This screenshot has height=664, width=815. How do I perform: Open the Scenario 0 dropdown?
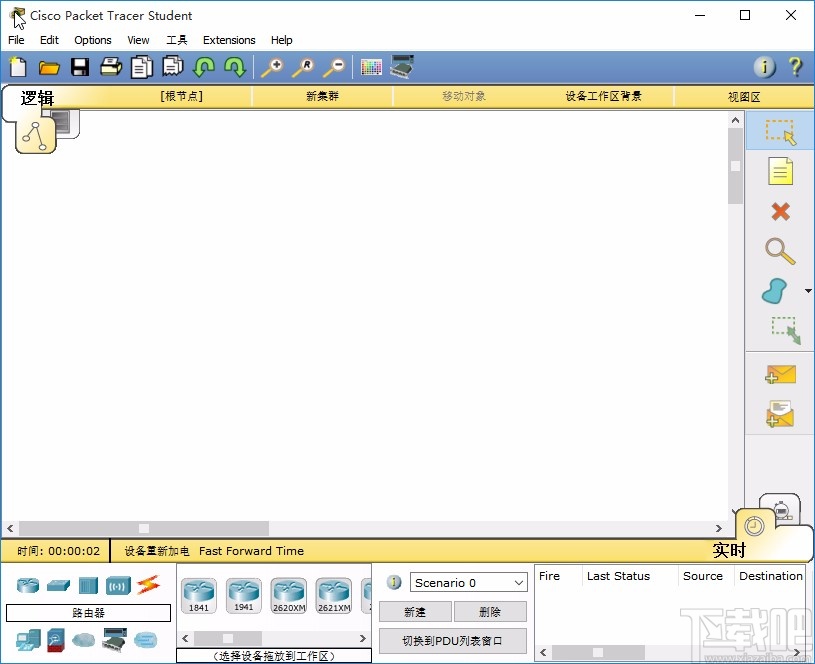coord(468,583)
